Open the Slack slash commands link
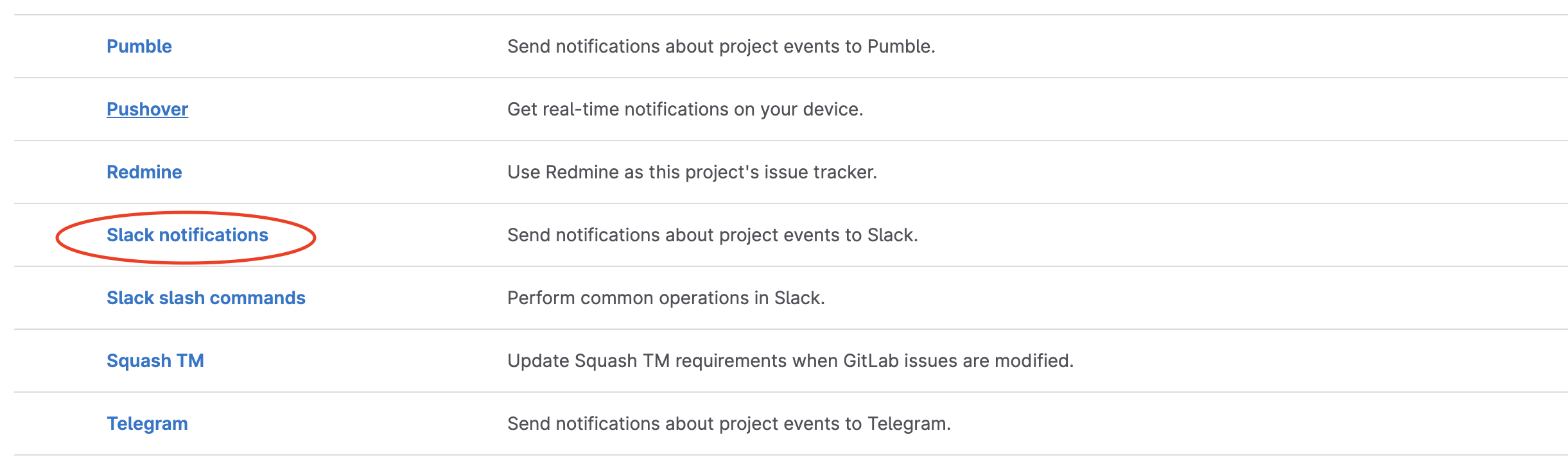Image resolution: width=1568 pixels, height=462 pixels. coord(206,298)
